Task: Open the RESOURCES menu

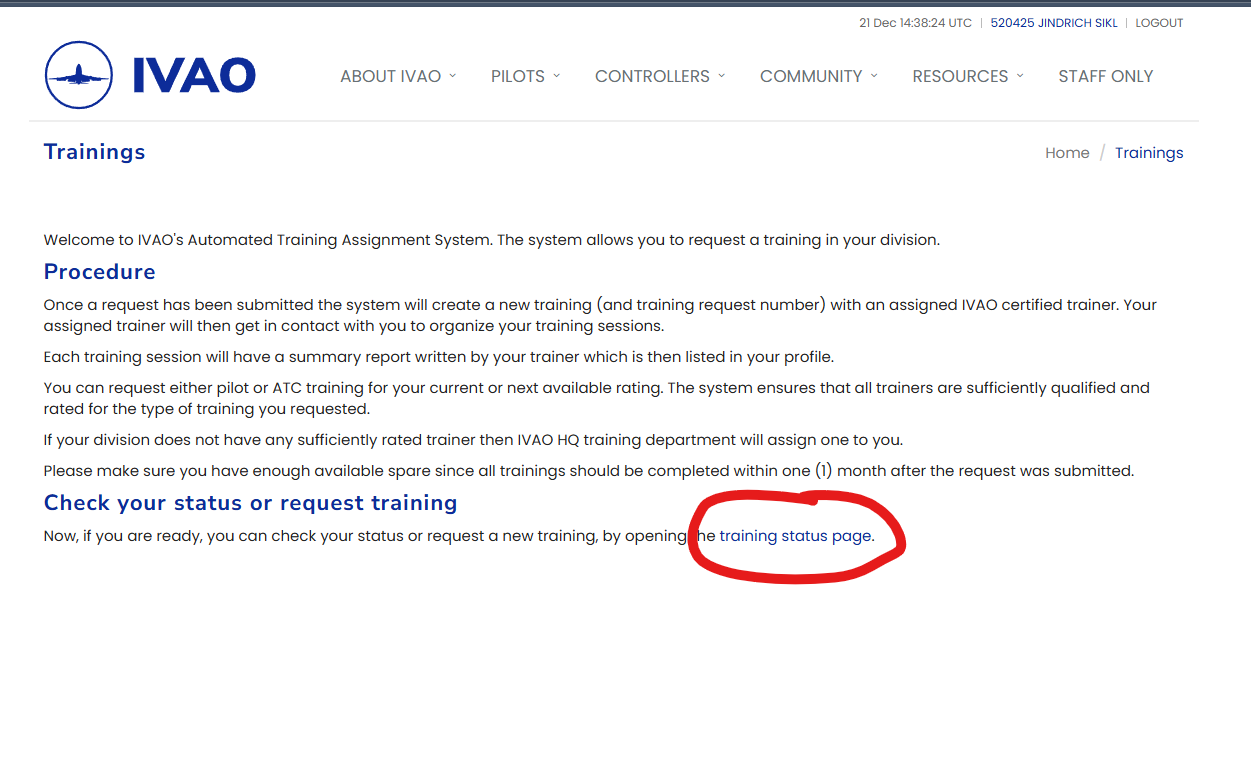Action: coord(960,76)
